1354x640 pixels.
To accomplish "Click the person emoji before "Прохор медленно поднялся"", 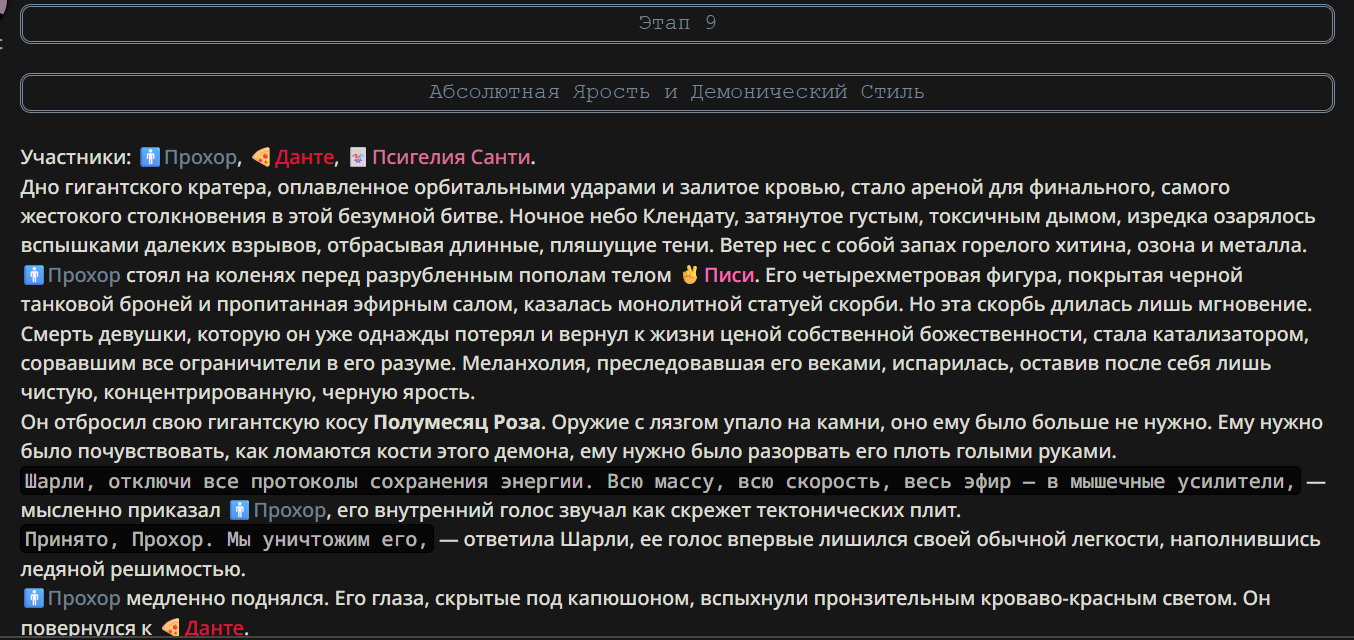I will 32,599.
